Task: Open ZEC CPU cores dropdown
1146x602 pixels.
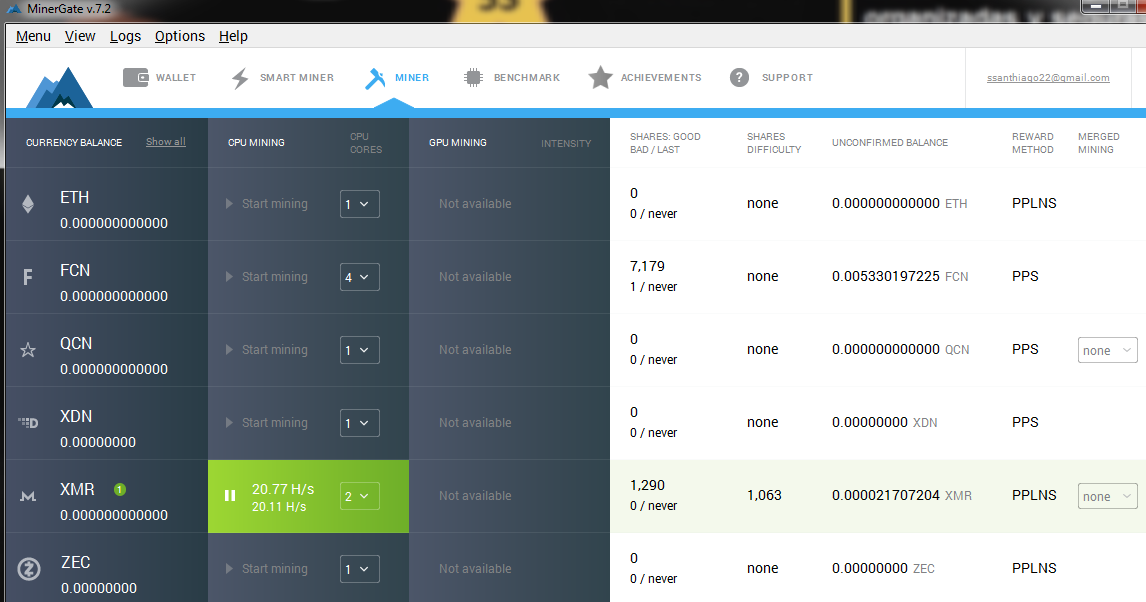Action: 360,569
